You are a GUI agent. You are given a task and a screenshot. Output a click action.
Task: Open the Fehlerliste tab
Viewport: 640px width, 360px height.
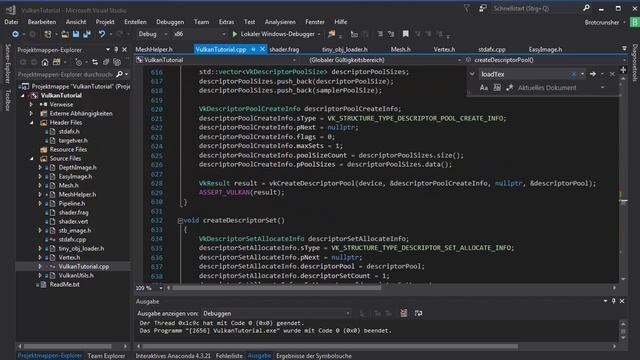click(229, 356)
